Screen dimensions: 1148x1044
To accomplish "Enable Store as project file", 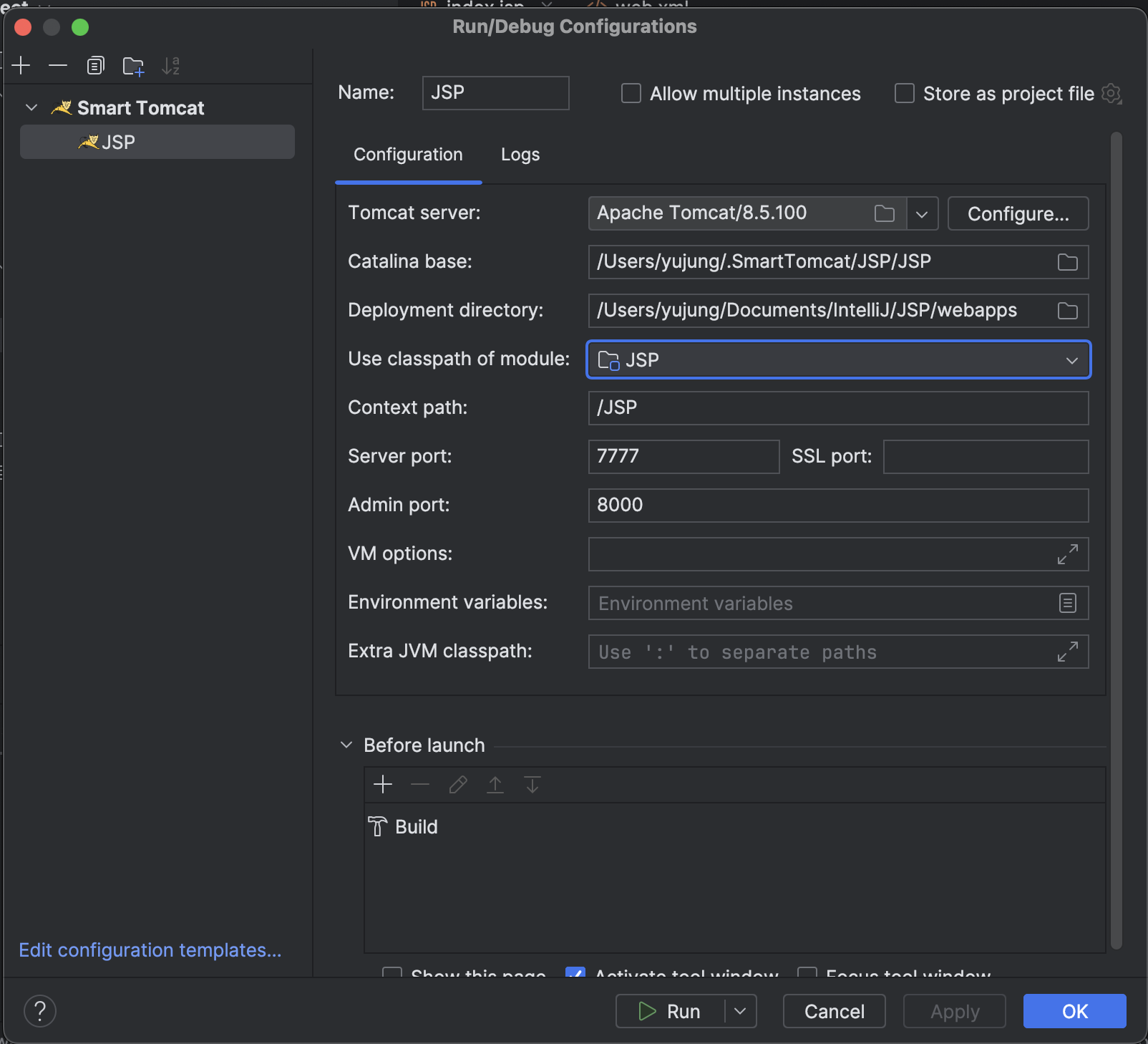I will (x=905, y=94).
